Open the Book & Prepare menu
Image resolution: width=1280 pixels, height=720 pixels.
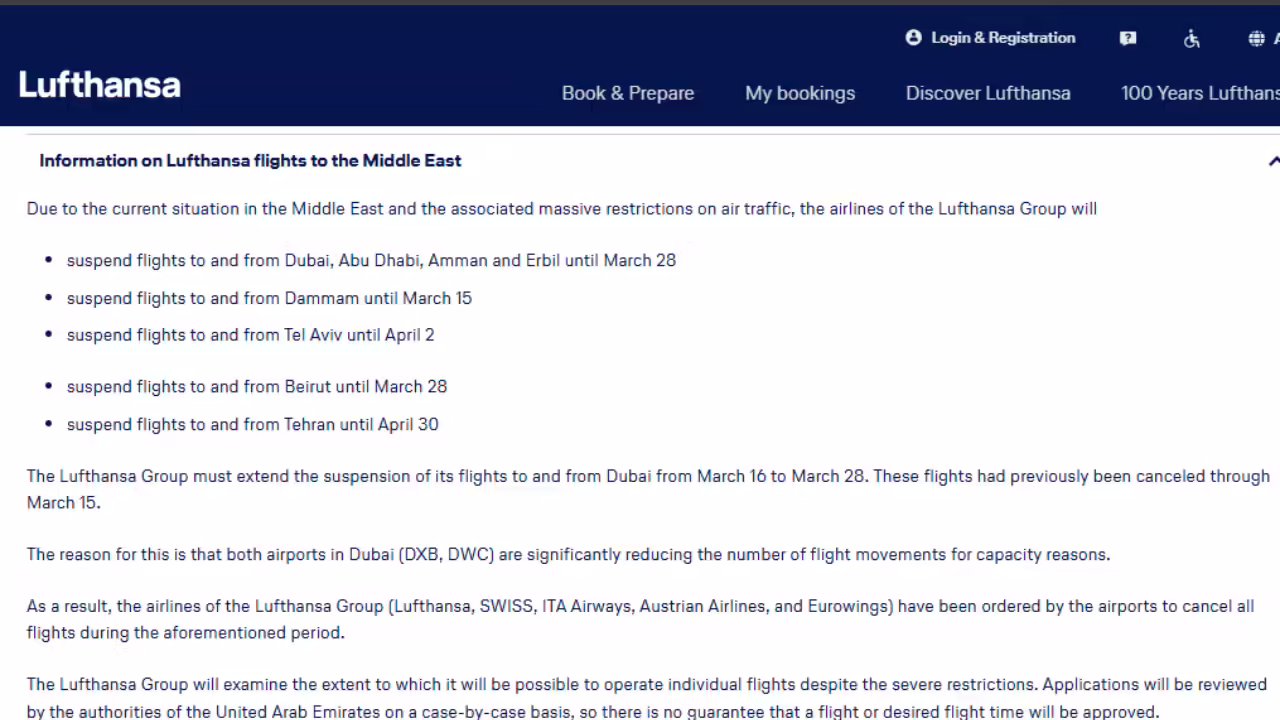(627, 93)
